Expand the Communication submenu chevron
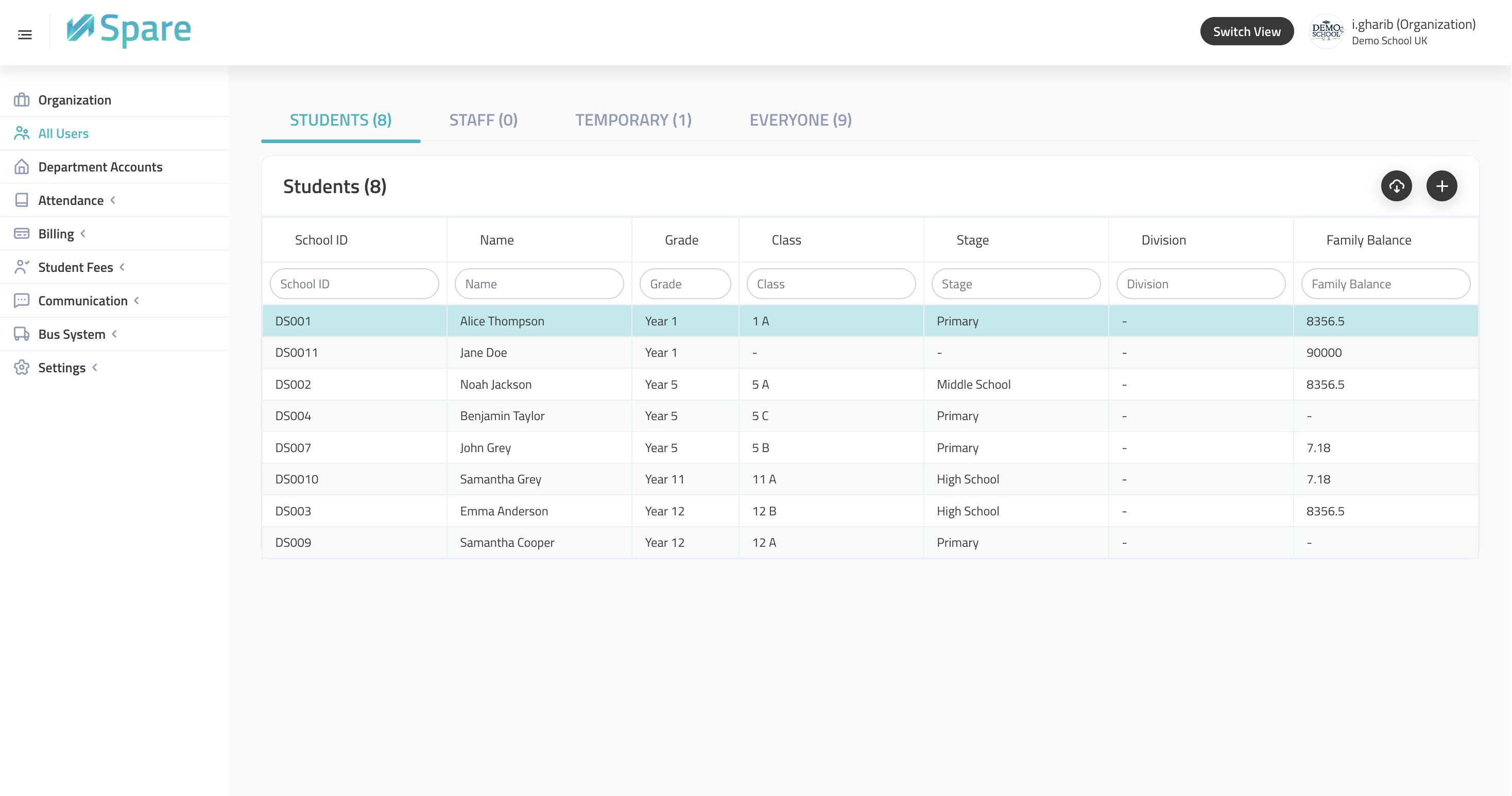 click(x=137, y=301)
